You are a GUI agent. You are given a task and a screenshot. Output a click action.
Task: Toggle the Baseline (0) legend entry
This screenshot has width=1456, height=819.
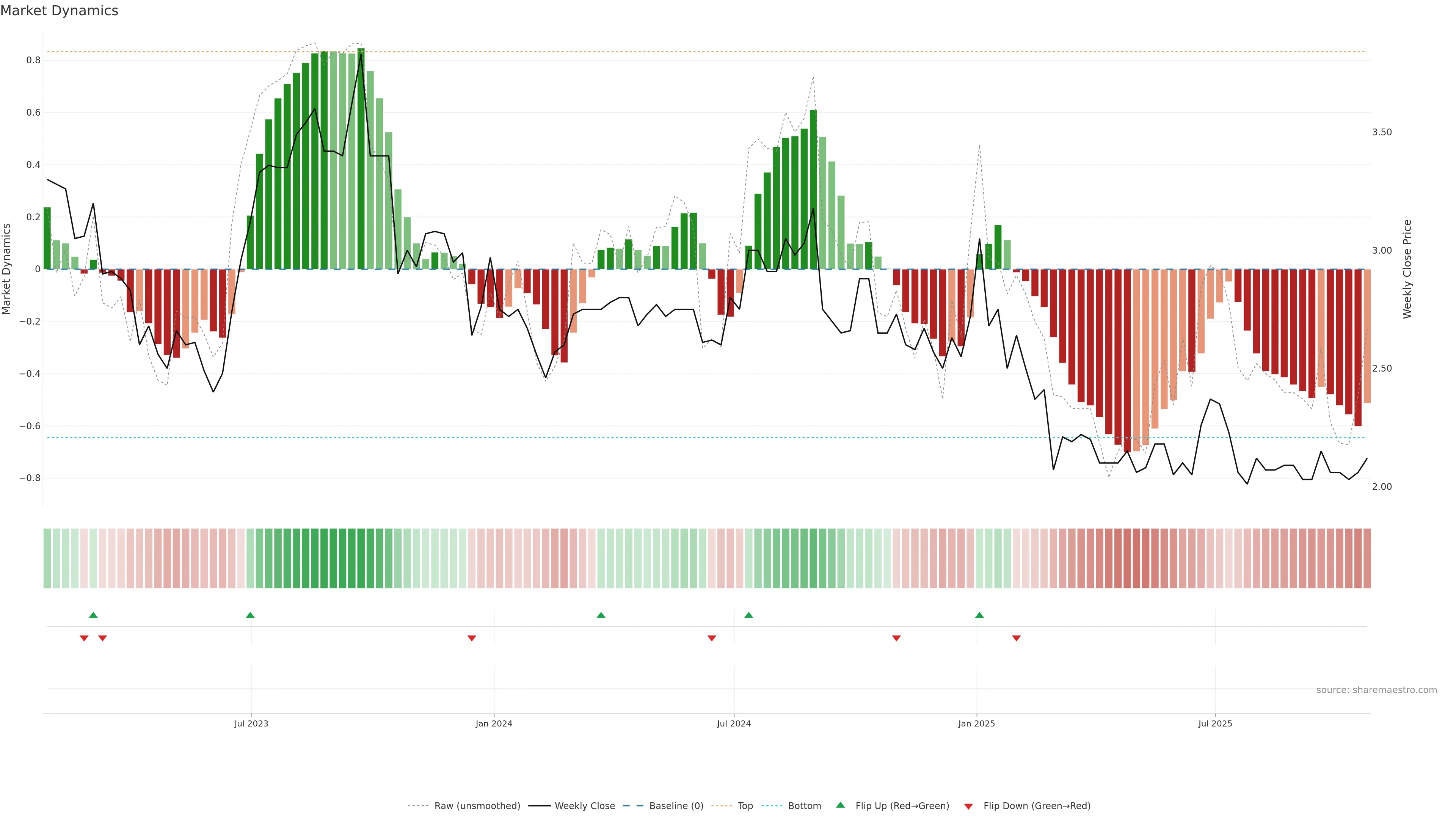tap(676, 806)
